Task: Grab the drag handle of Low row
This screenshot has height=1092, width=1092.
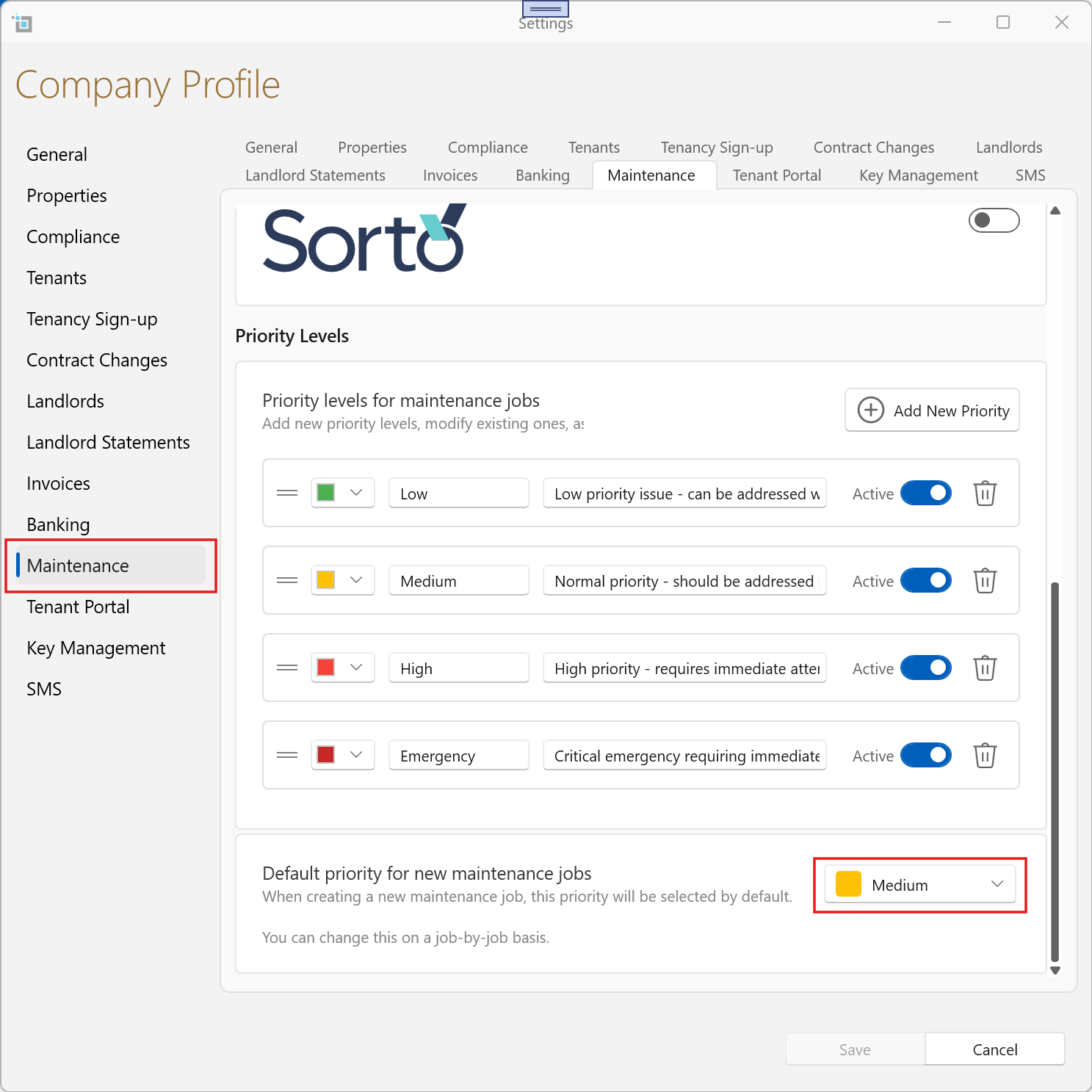Action: [287, 493]
